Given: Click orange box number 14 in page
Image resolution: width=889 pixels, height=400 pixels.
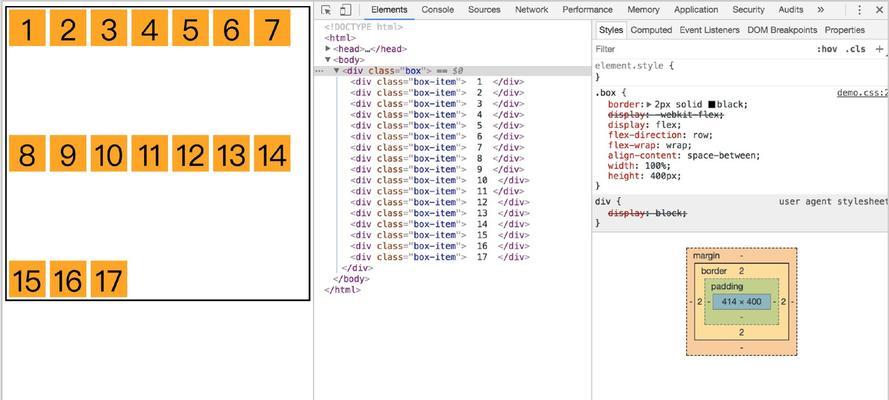Looking at the screenshot, I should point(272,153).
